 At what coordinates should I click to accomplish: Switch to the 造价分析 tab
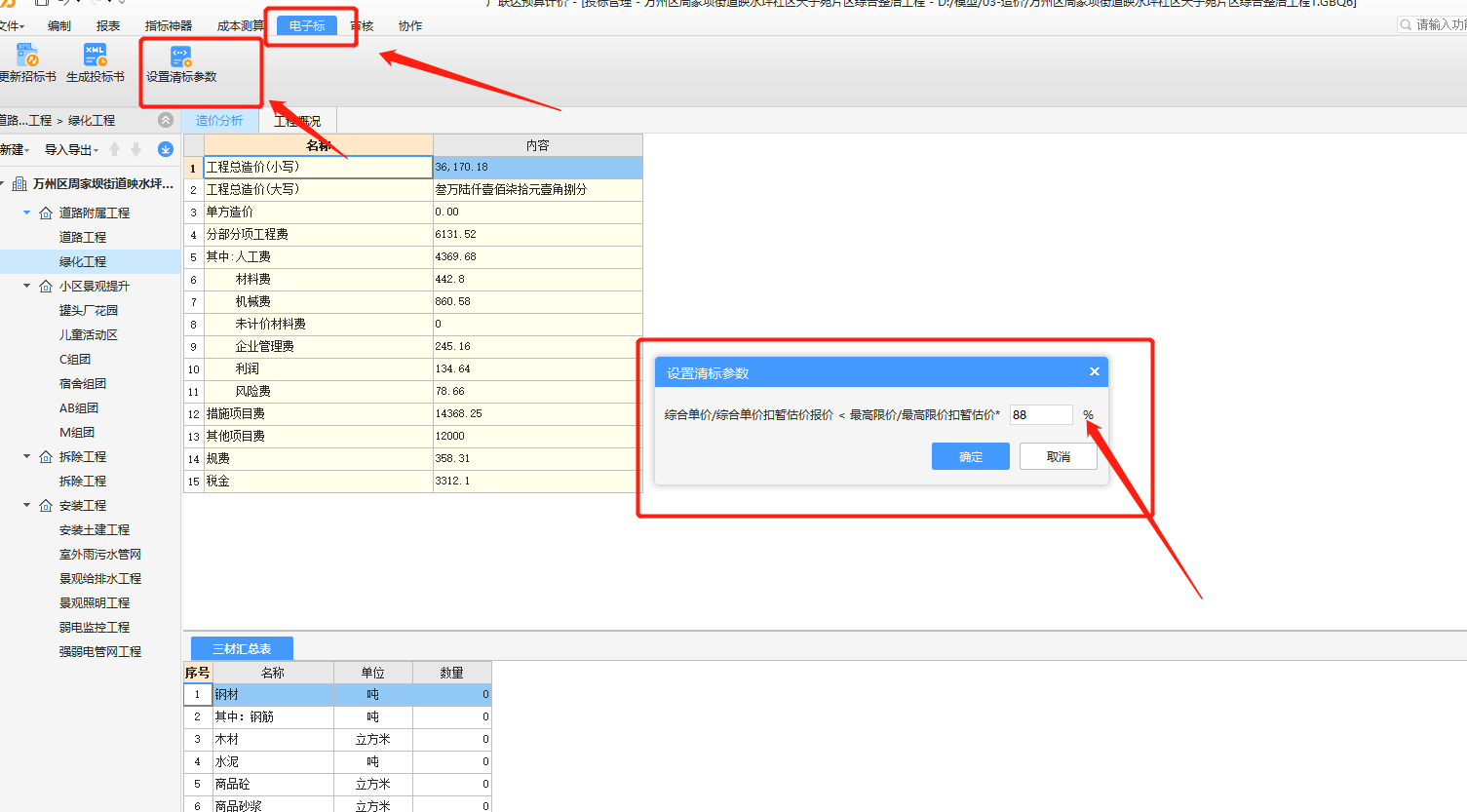pyautogui.click(x=219, y=120)
